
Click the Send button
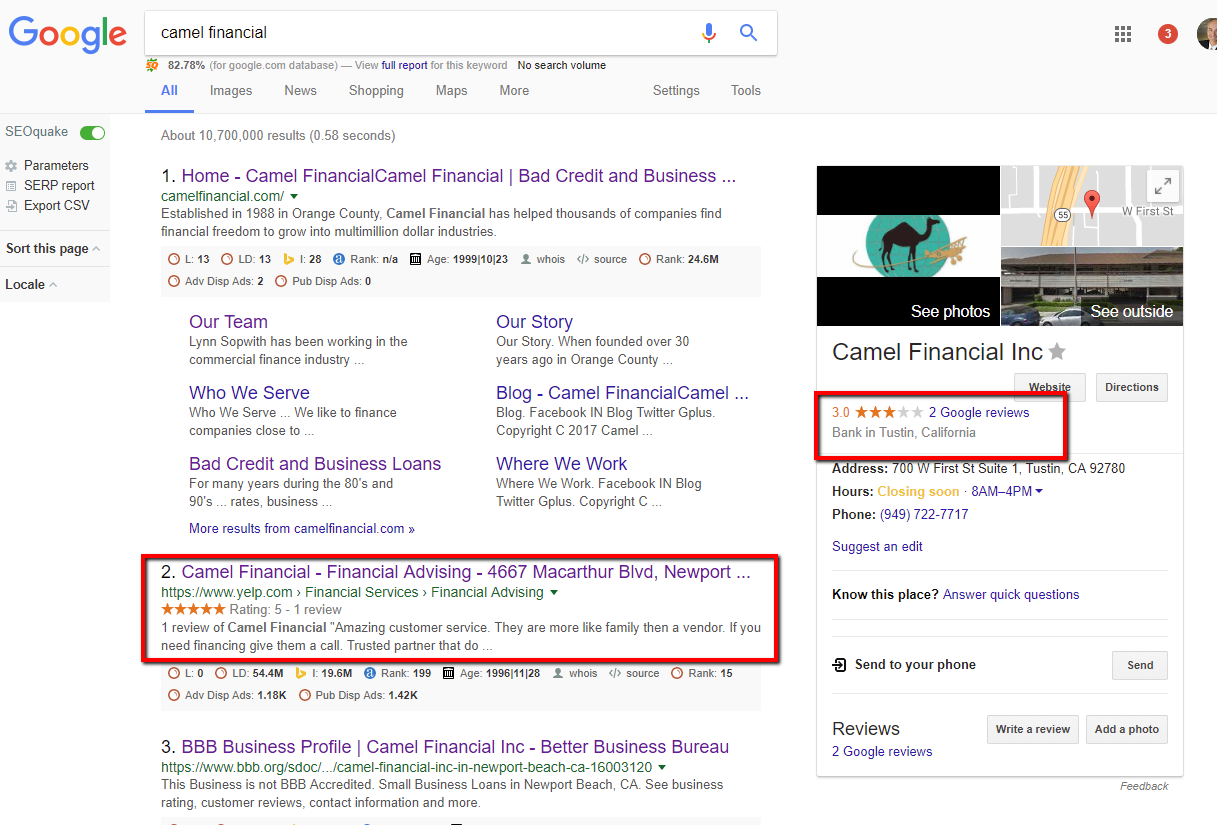(1139, 665)
